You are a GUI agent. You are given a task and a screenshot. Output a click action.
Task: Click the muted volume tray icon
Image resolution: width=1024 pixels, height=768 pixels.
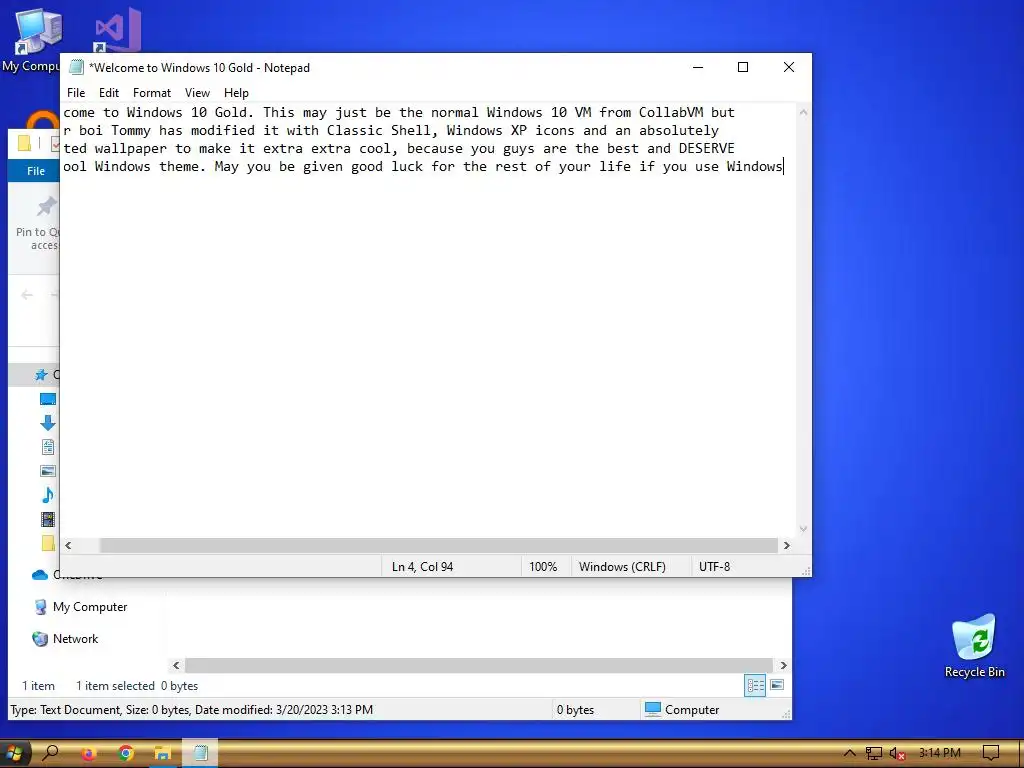(897, 754)
